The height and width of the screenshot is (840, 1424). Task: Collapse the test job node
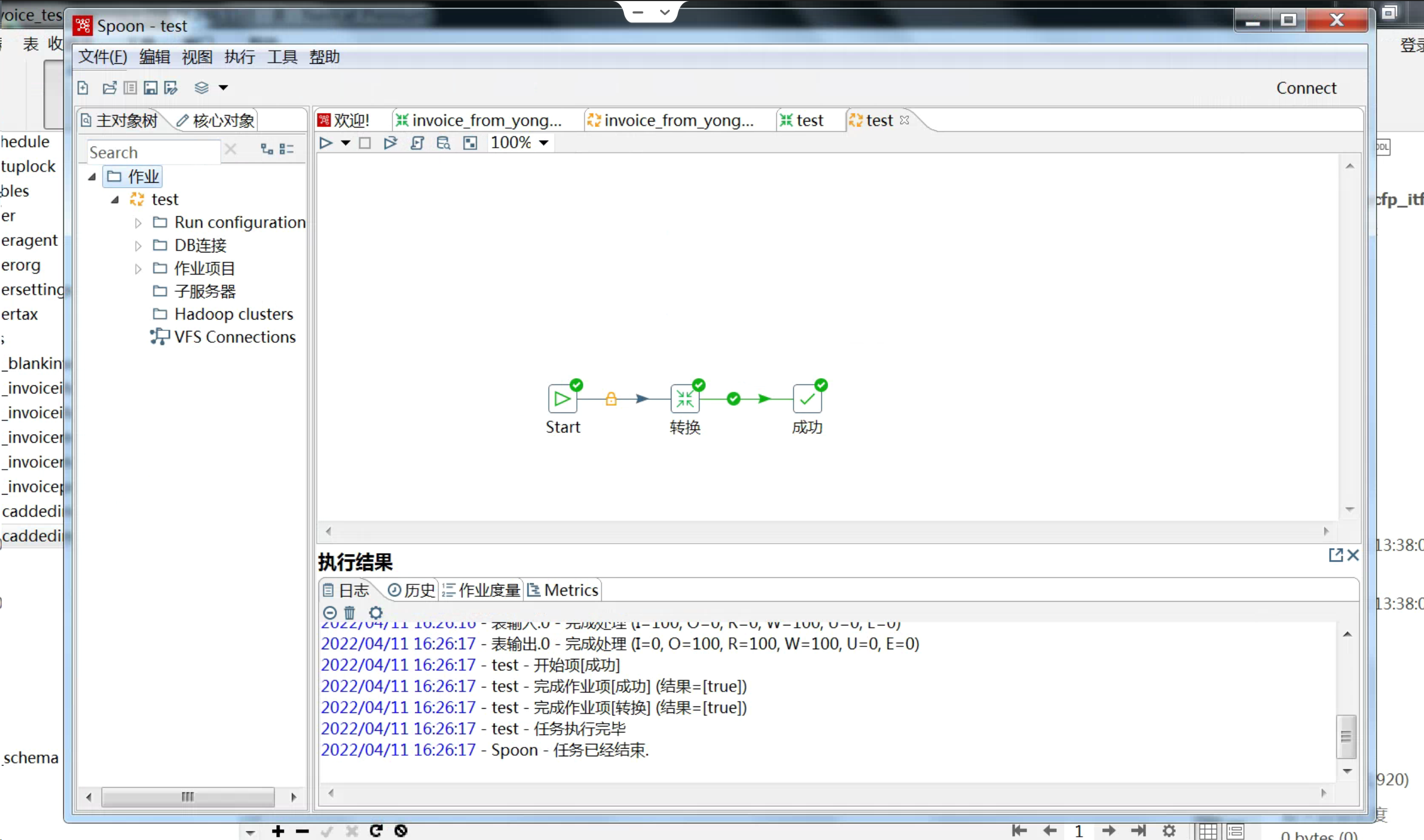point(115,200)
